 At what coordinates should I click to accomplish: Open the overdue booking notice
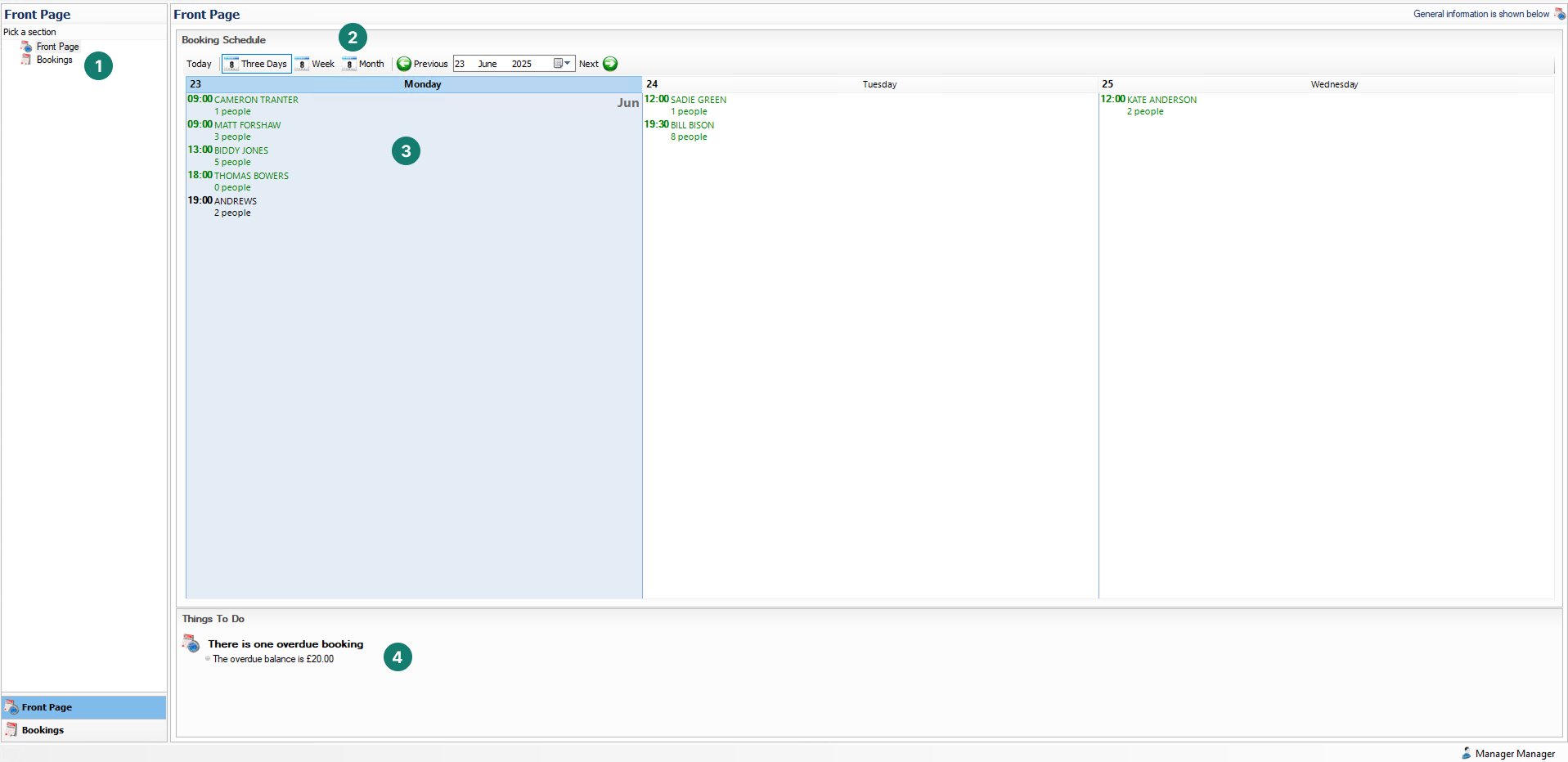[x=285, y=644]
